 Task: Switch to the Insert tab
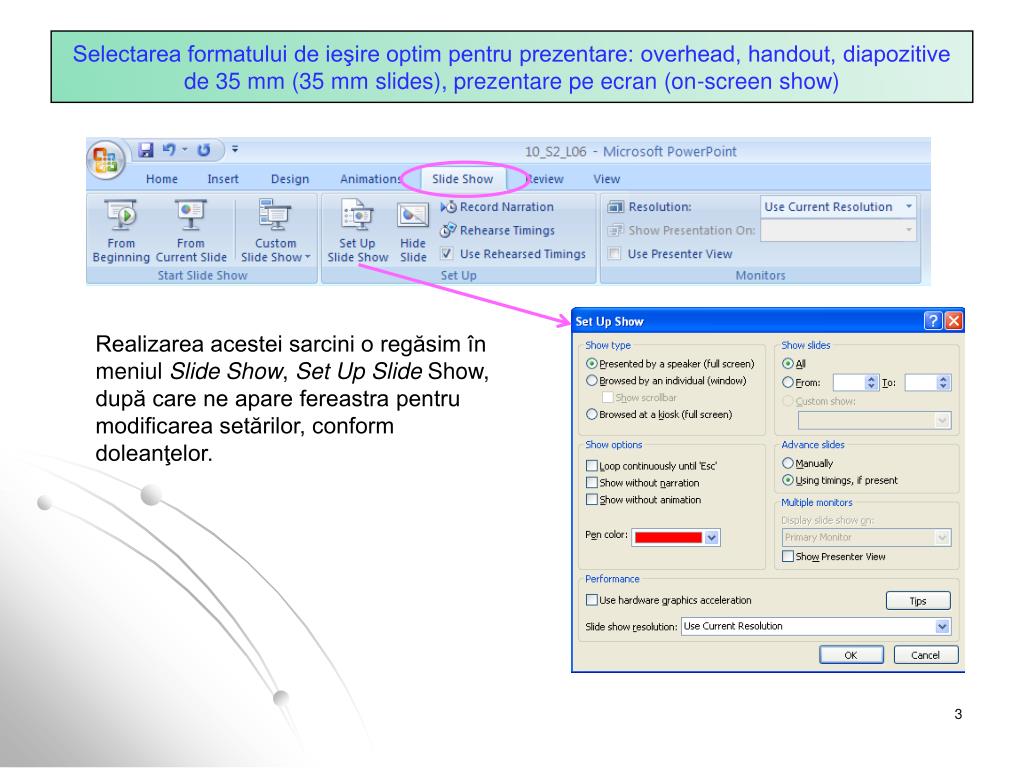[x=223, y=179]
